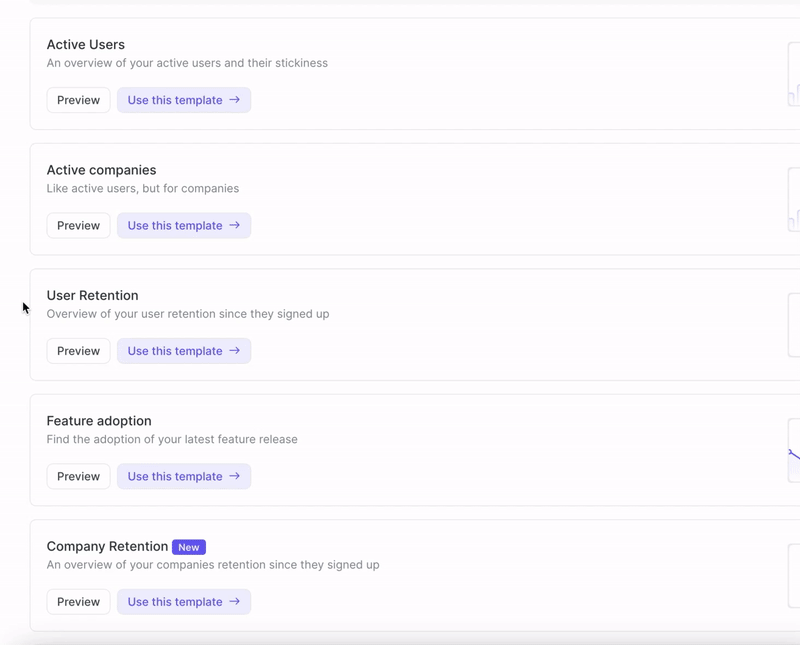Select the Company Retention heading
This screenshot has height=645, width=800.
pos(107,547)
